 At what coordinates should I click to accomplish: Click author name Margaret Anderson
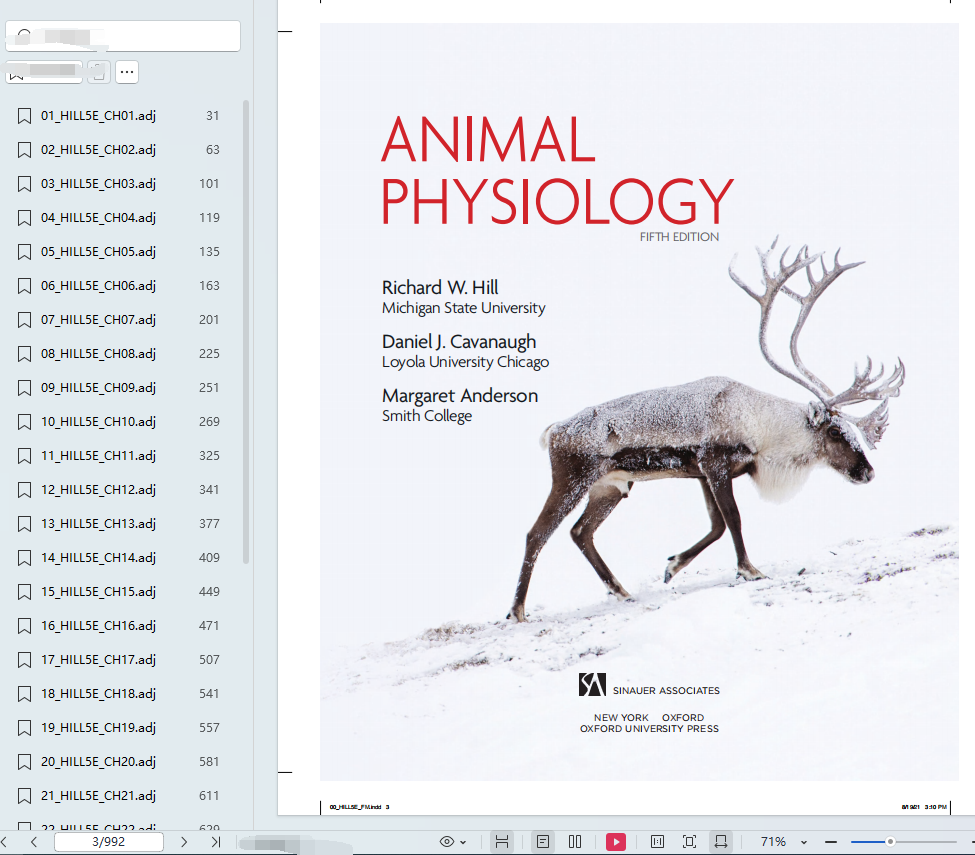pyautogui.click(x=460, y=396)
